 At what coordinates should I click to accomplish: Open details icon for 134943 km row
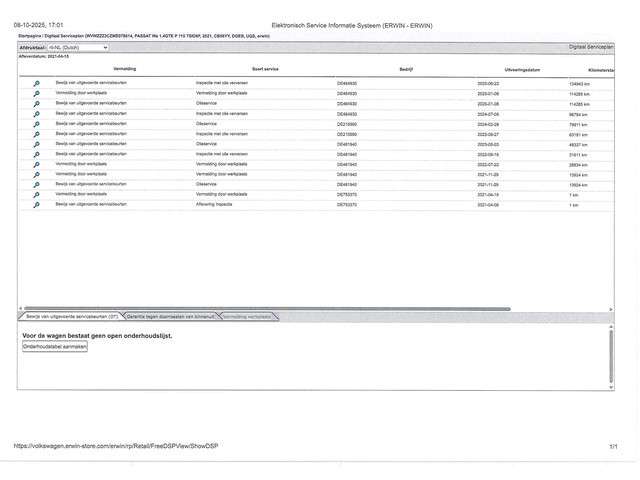click(37, 84)
